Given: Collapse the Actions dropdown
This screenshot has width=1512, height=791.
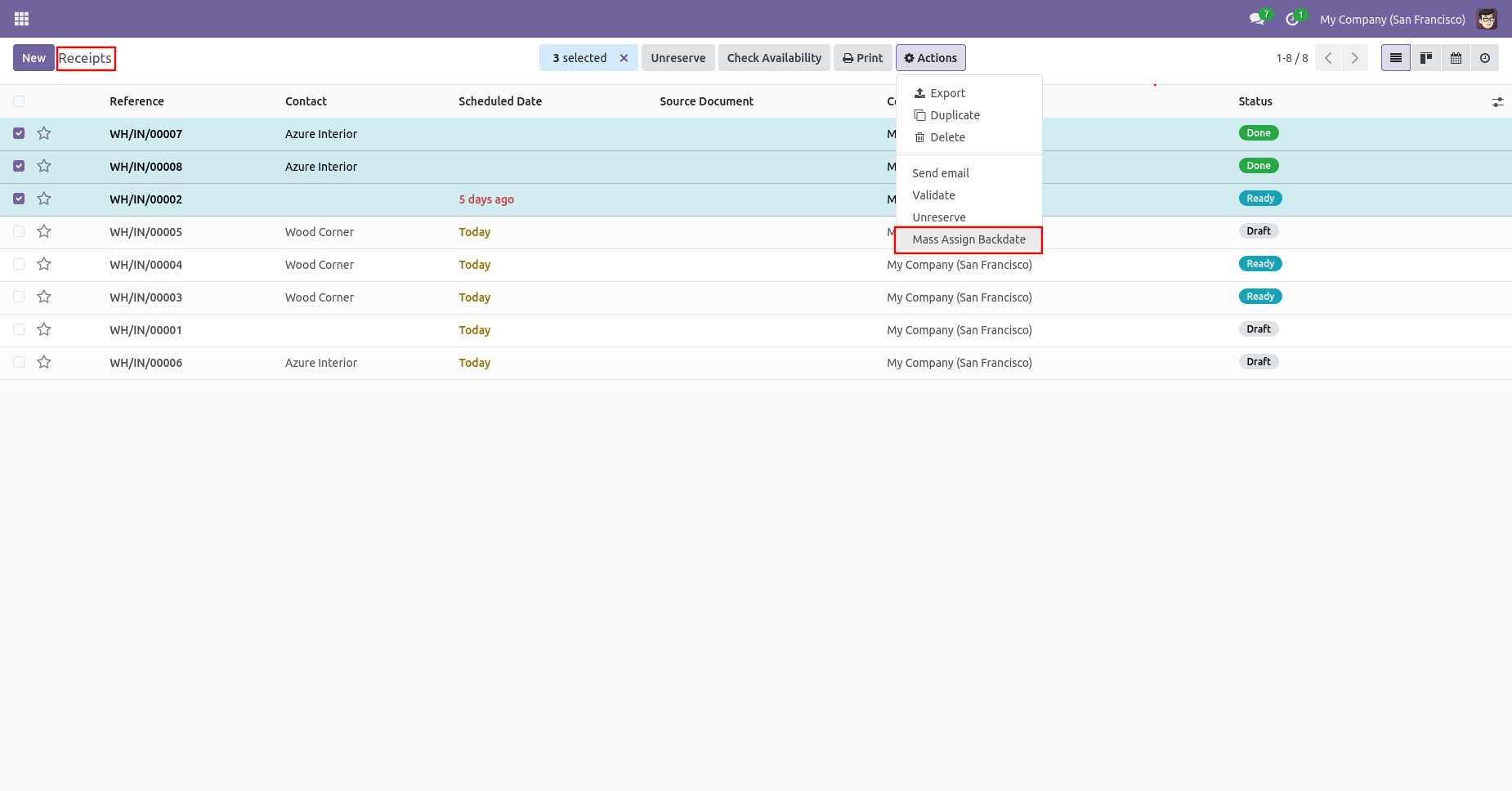Looking at the screenshot, I should pyautogui.click(x=930, y=58).
